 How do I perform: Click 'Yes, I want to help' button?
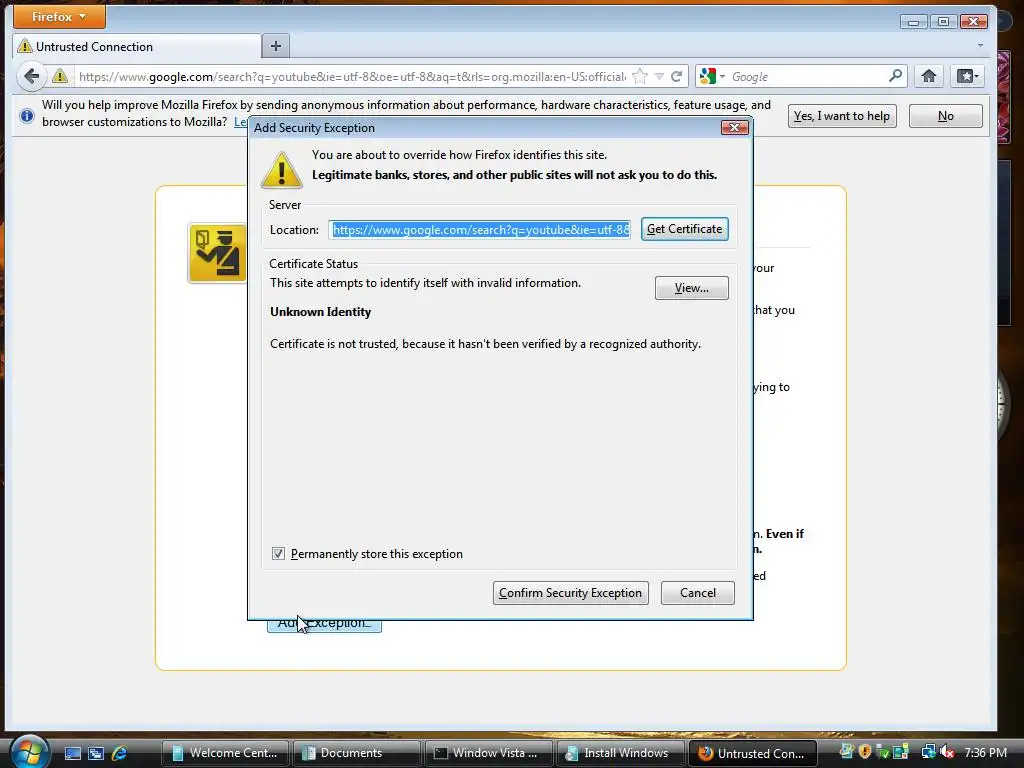(842, 116)
